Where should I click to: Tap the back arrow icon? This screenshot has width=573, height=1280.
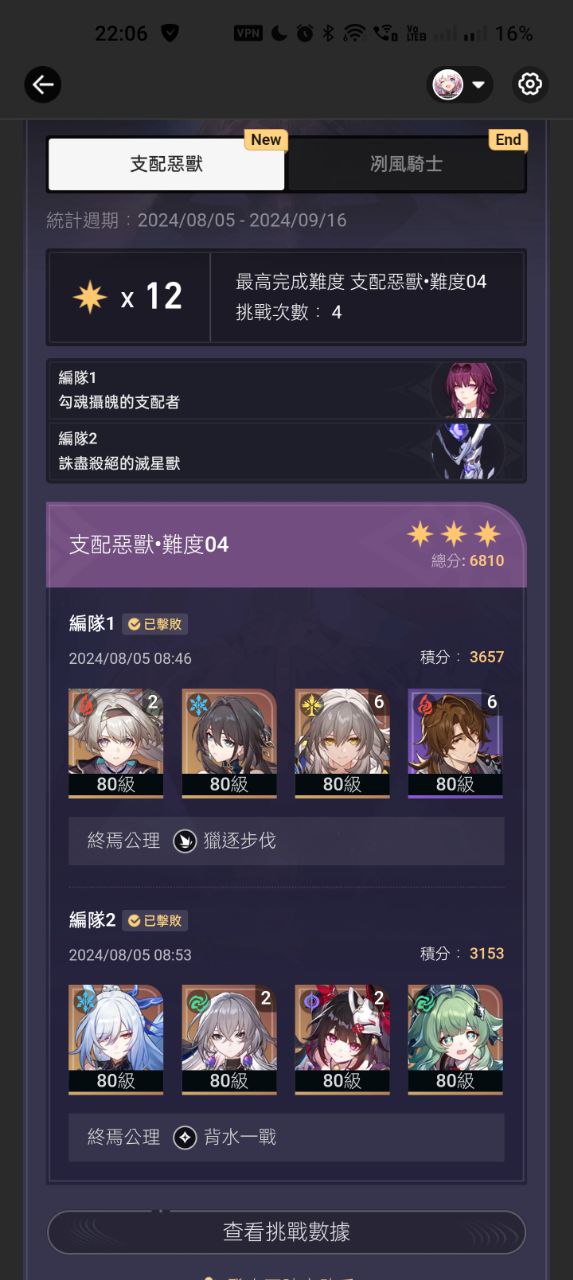pos(43,85)
